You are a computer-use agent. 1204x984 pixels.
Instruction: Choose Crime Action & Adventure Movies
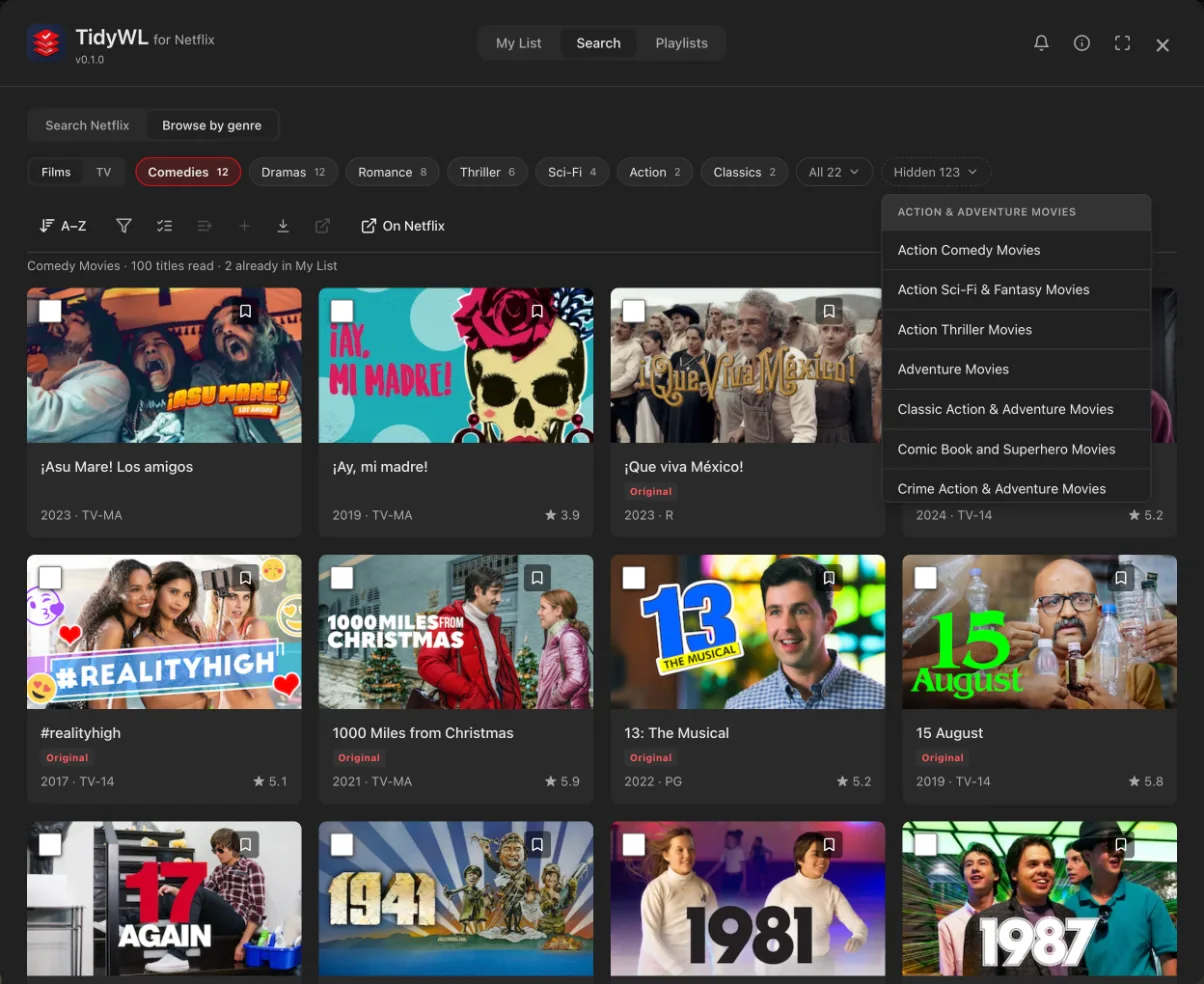1016,486
